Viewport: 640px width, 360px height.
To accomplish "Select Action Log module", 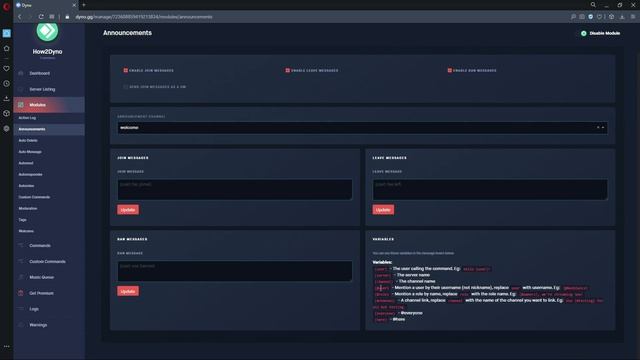I will pyautogui.click(x=27, y=118).
